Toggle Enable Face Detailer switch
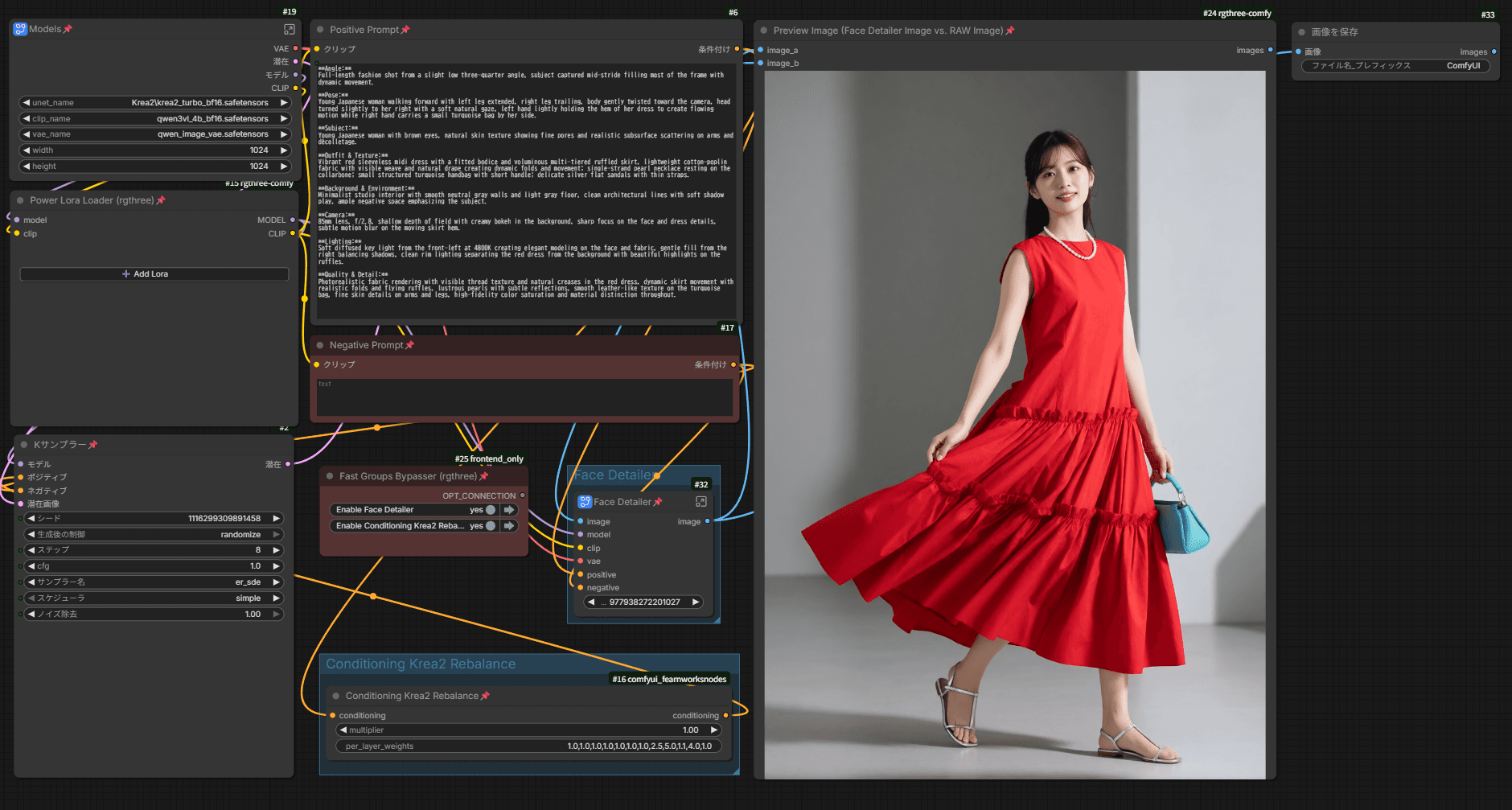The height and width of the screenshot is (810, 1512). click(x=491, y=510)
